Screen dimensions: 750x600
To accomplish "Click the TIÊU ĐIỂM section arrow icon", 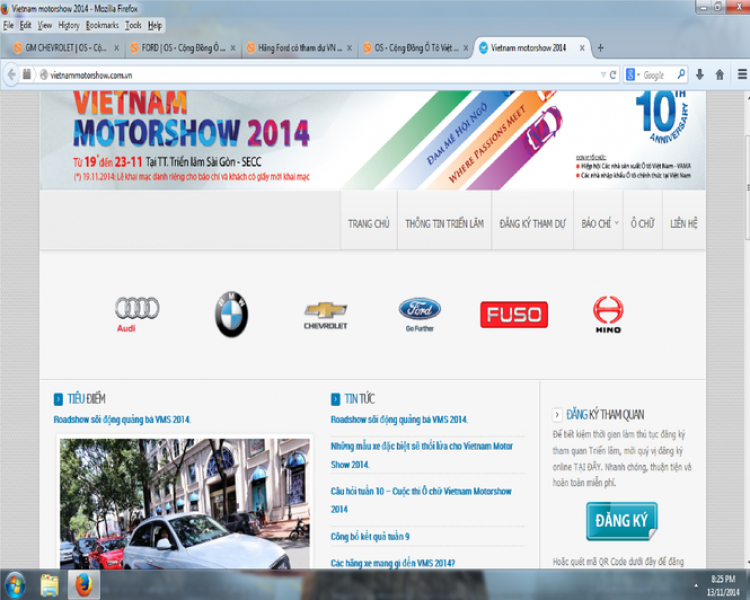I will pyautogui.click(x=58, y=399).
